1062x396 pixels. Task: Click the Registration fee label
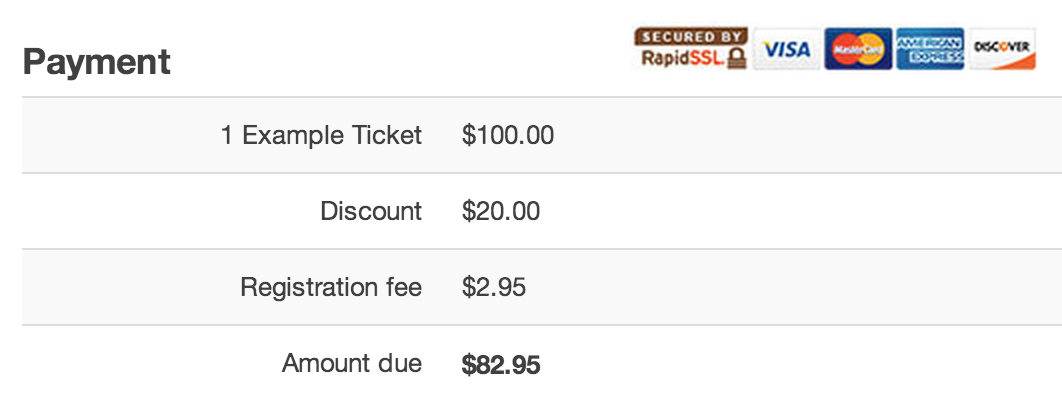point(331,287)
